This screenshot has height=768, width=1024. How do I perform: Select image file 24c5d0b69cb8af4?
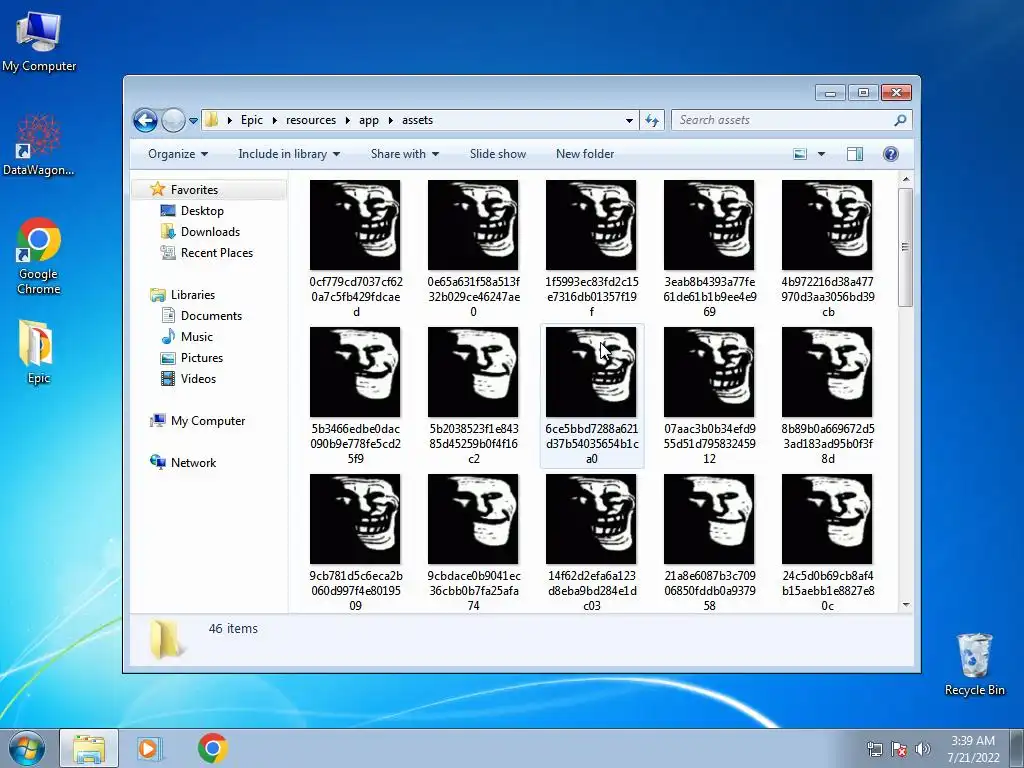tap(827, 543)
